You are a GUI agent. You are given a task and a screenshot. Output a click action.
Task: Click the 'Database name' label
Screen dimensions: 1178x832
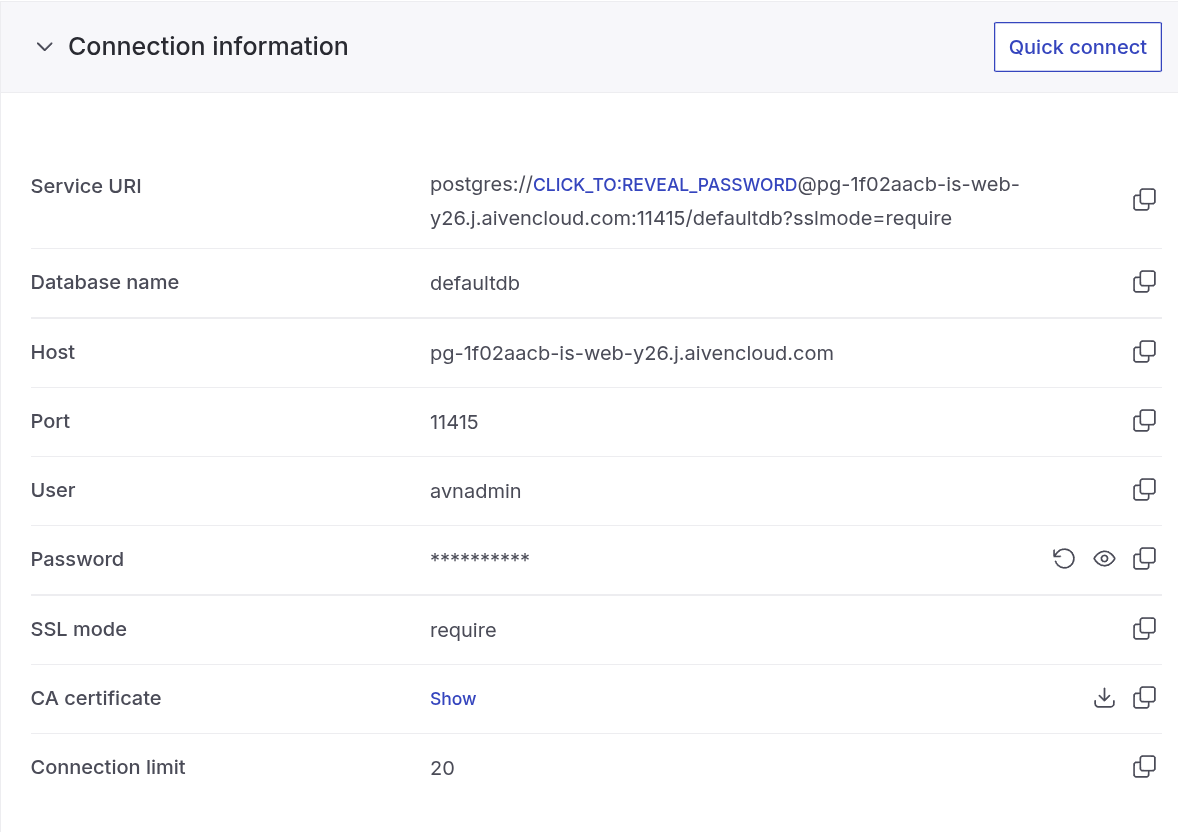(x=104, y=283)
